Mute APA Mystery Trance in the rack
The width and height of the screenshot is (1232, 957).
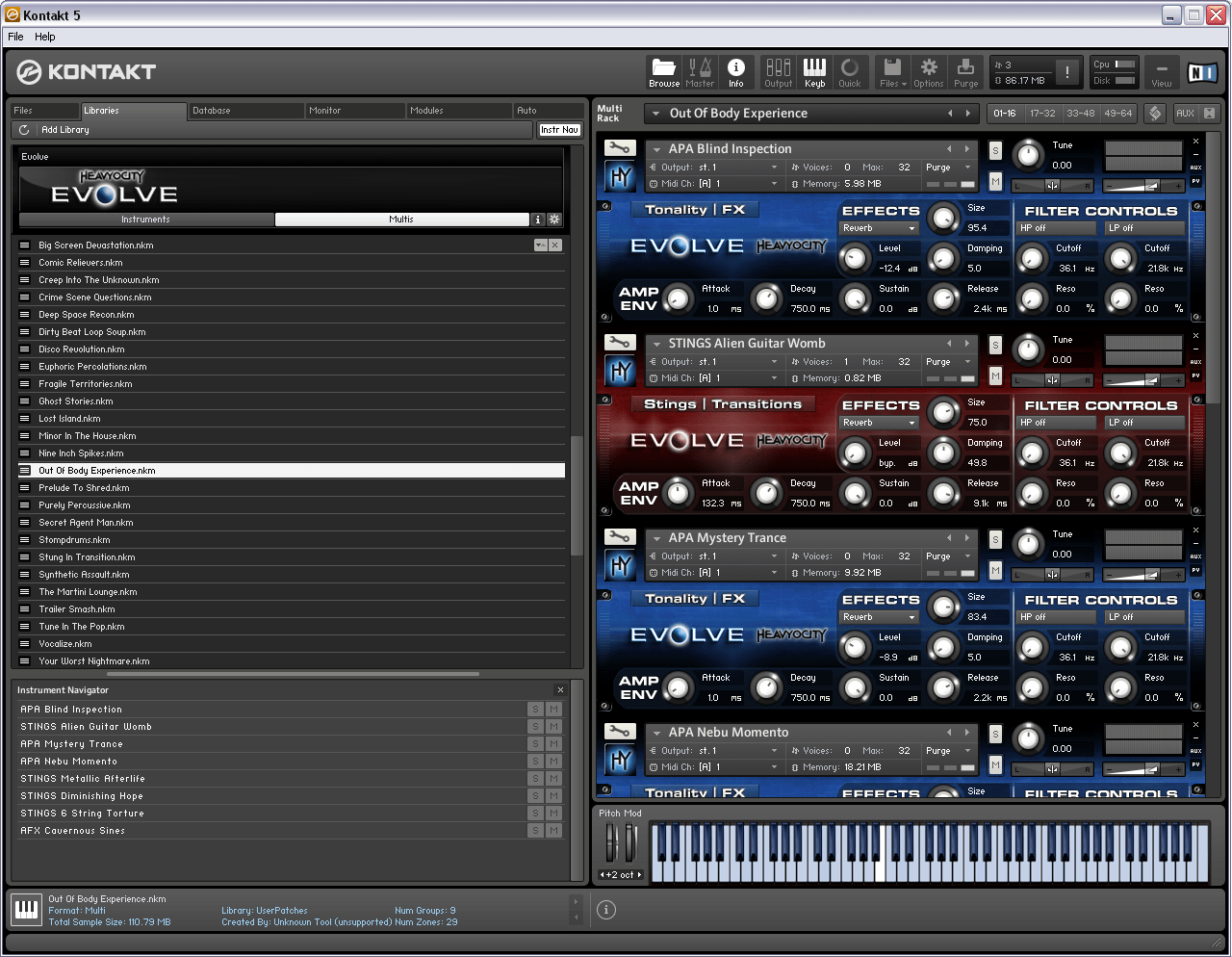coord(995,571)
